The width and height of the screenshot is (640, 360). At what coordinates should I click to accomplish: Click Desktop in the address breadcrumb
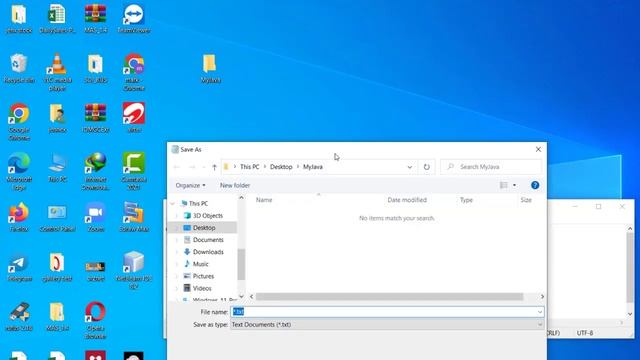281,167
